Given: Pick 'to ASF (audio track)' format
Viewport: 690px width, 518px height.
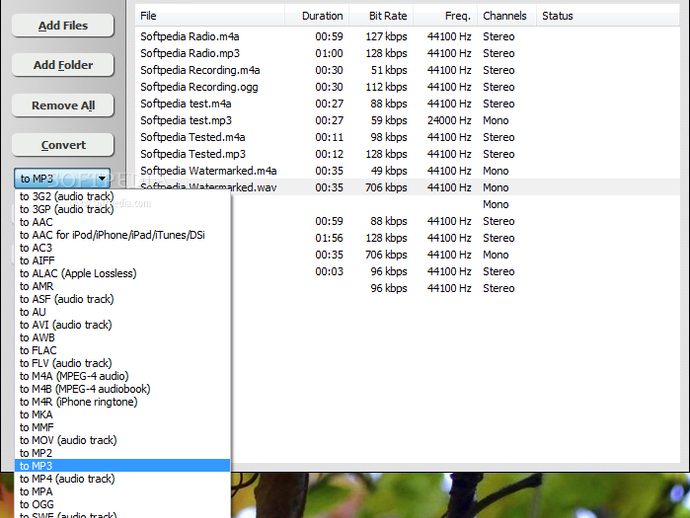Looking at the screenshot, I should point(122,299).
